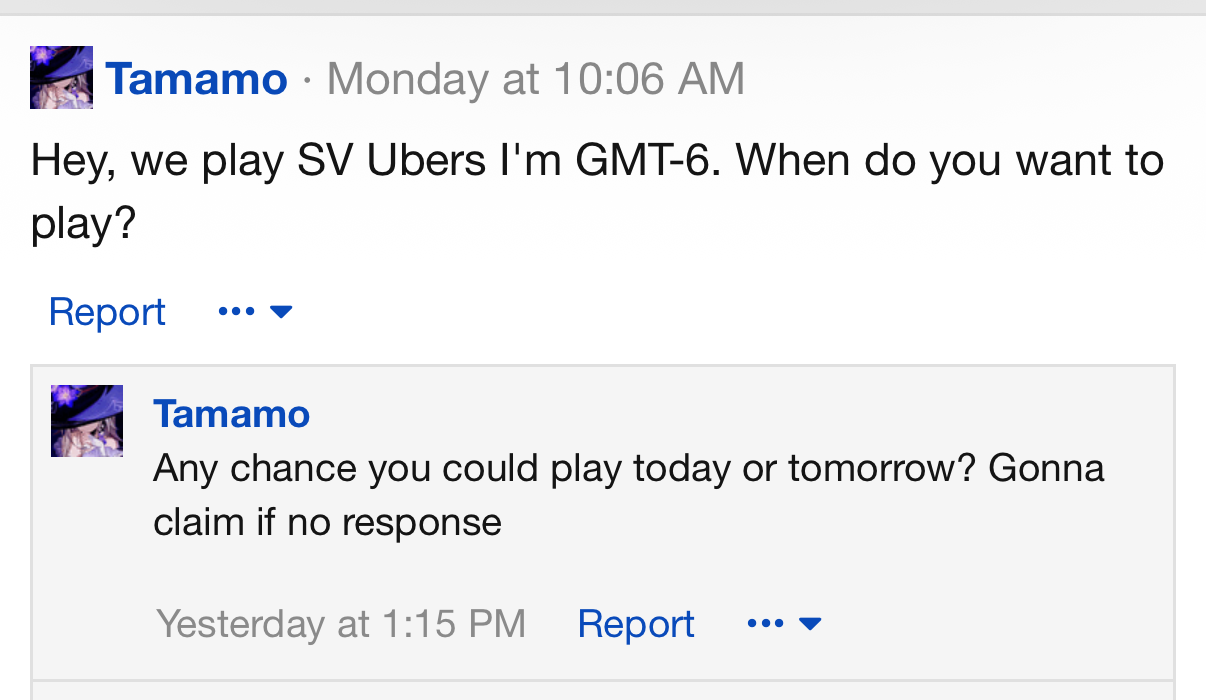1206x700 pixels.
Task: Click the three-dot icon in the comment footer
Action: pyautogui.click(x=765, y=624)
